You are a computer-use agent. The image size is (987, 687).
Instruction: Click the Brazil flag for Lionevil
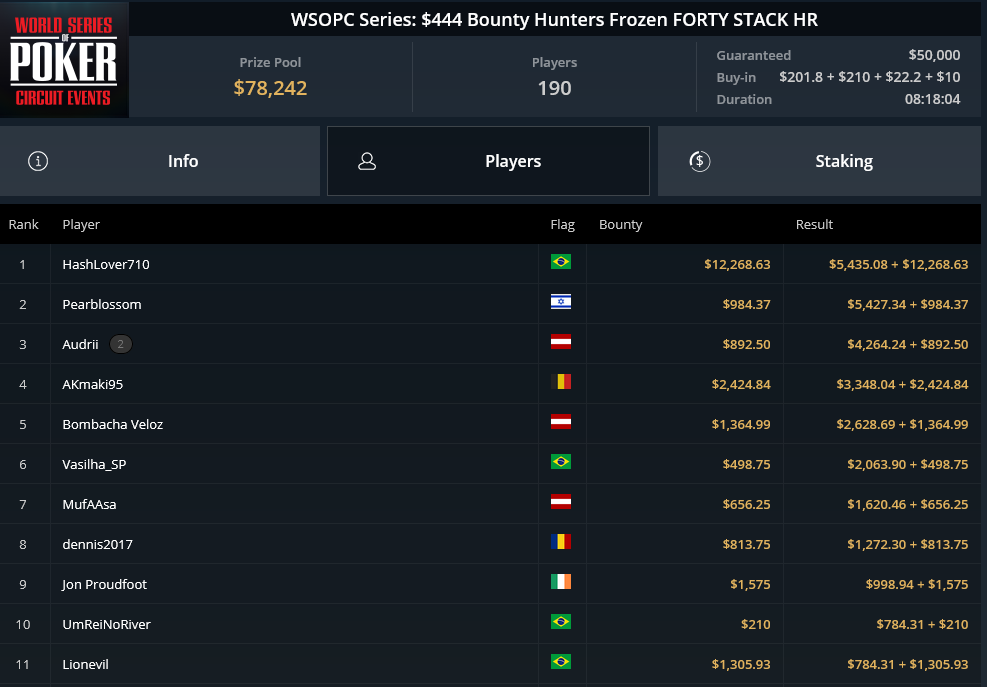561,662
